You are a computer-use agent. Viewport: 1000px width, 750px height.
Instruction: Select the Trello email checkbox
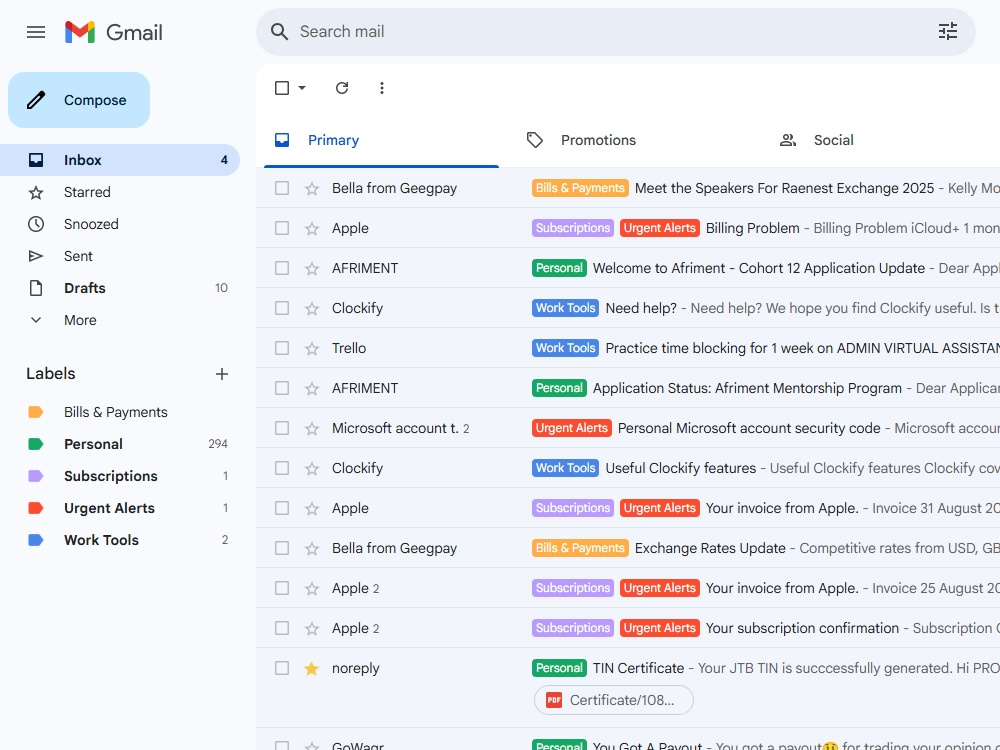pos(282,348)
